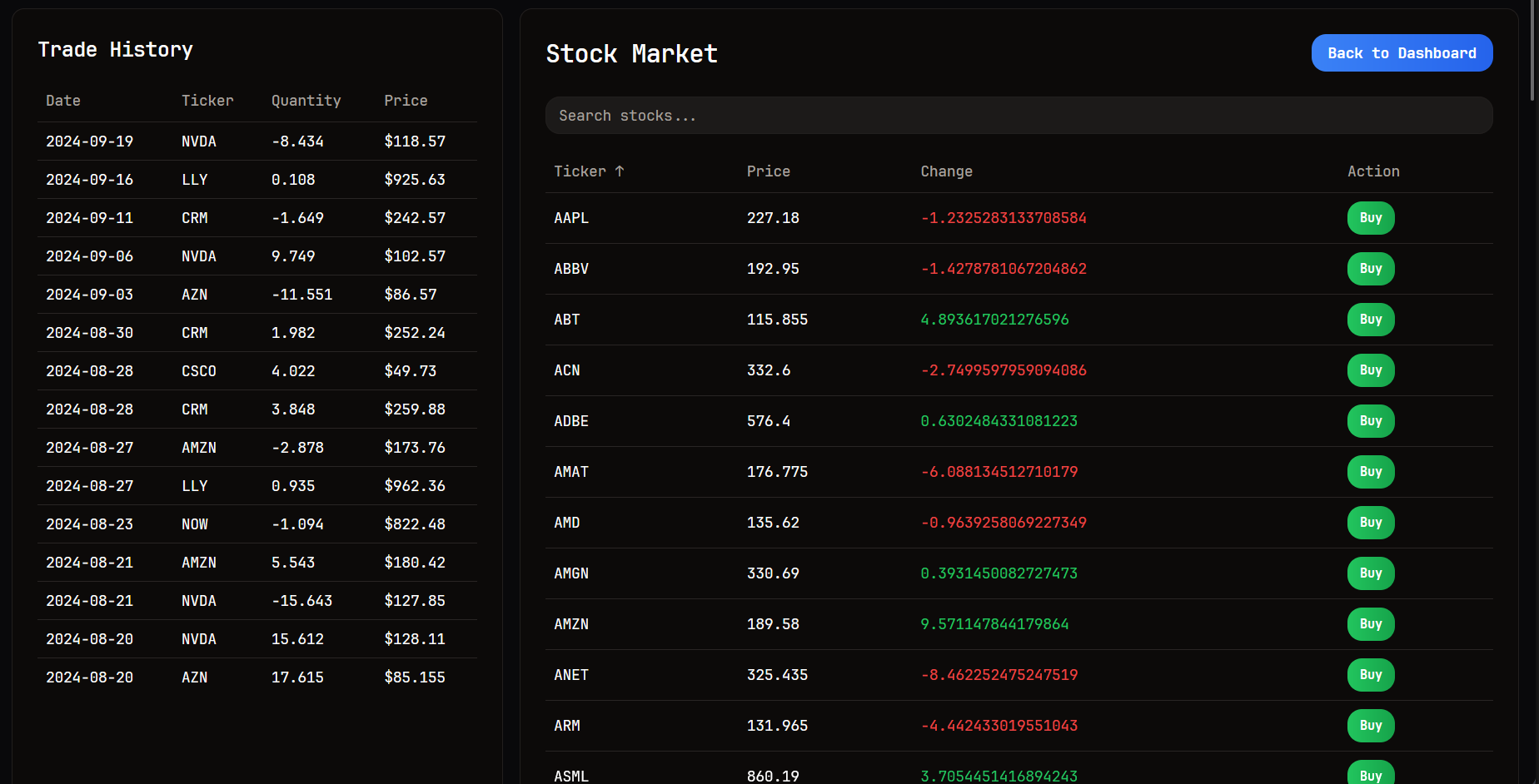Click the NVDA trade quantity 9.749
This screenshot has width=1539, height=784.
[293, 256]
